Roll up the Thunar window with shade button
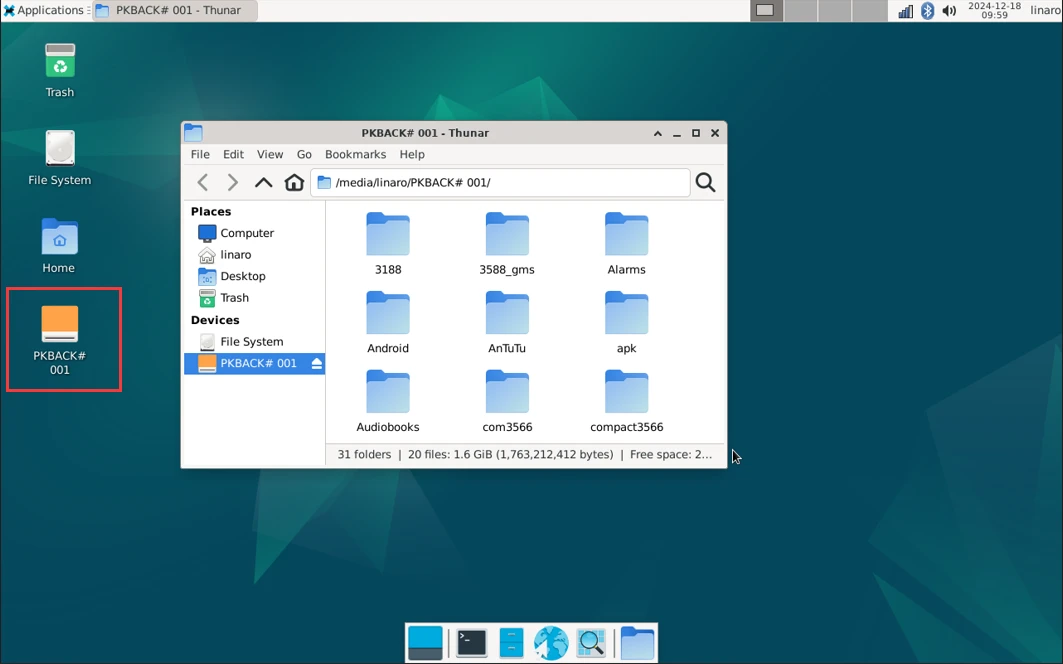This screenshot has width=1063, height=664. pyautogui.click(x=658, y=134)
